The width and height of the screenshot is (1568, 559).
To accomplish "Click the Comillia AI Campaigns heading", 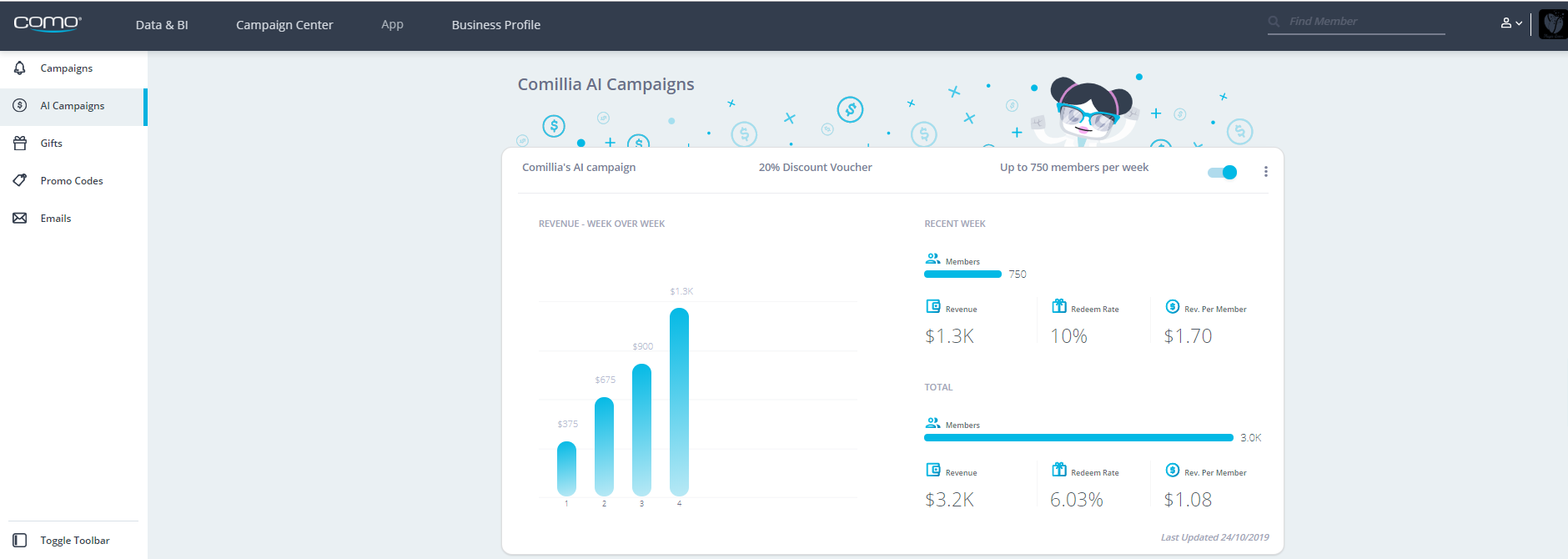I will [606, 84].
